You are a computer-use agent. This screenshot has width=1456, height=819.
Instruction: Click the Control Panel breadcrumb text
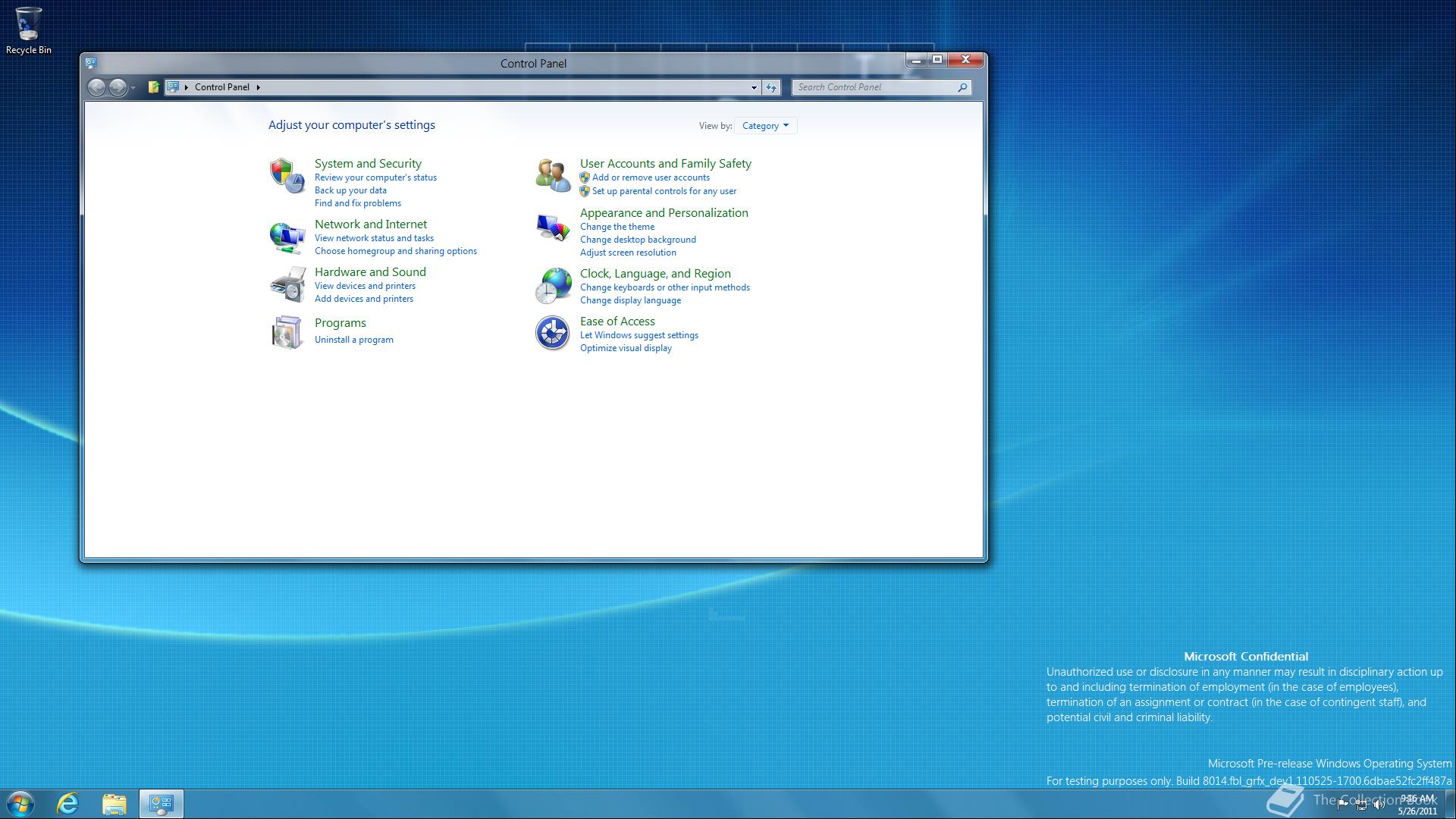click(221, 87)
